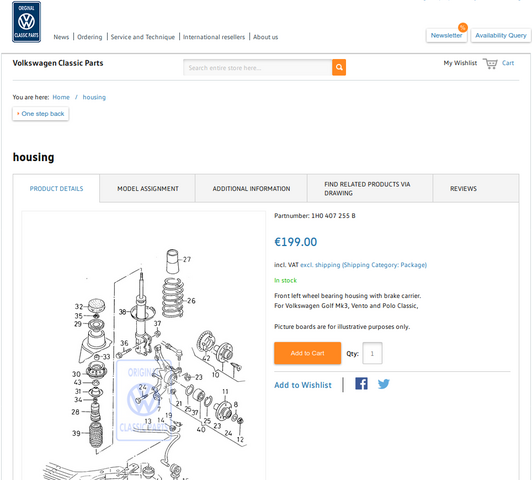Open the Service and Technique menu

coord(142,37)
